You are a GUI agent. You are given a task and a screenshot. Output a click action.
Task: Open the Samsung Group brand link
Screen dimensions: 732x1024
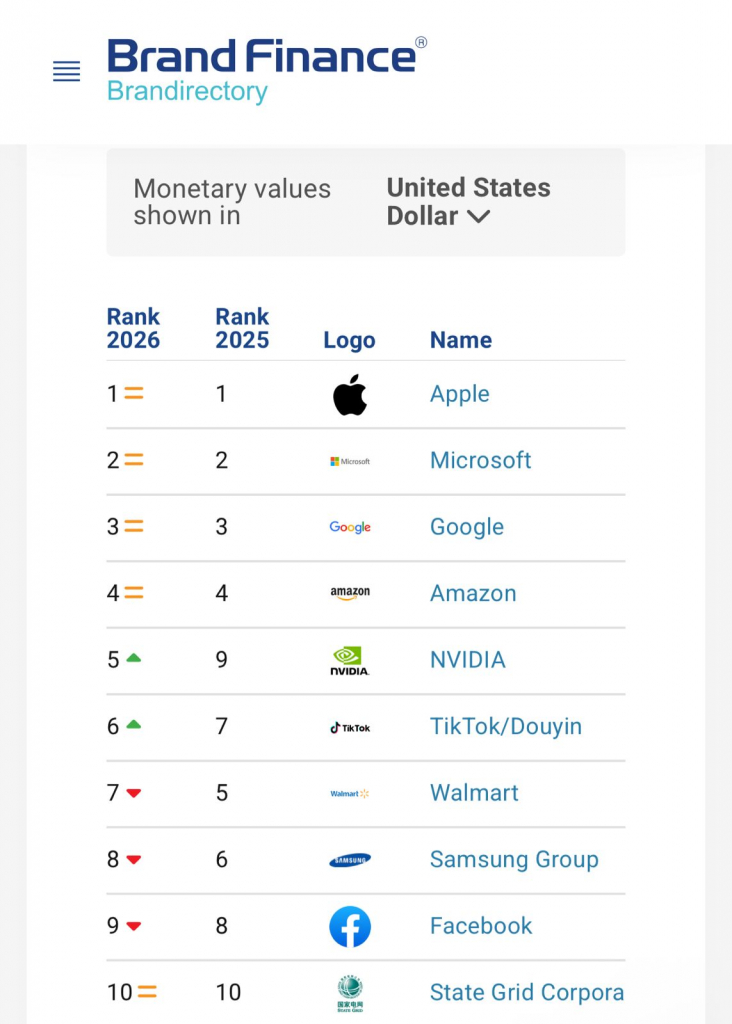click(514, 860)
